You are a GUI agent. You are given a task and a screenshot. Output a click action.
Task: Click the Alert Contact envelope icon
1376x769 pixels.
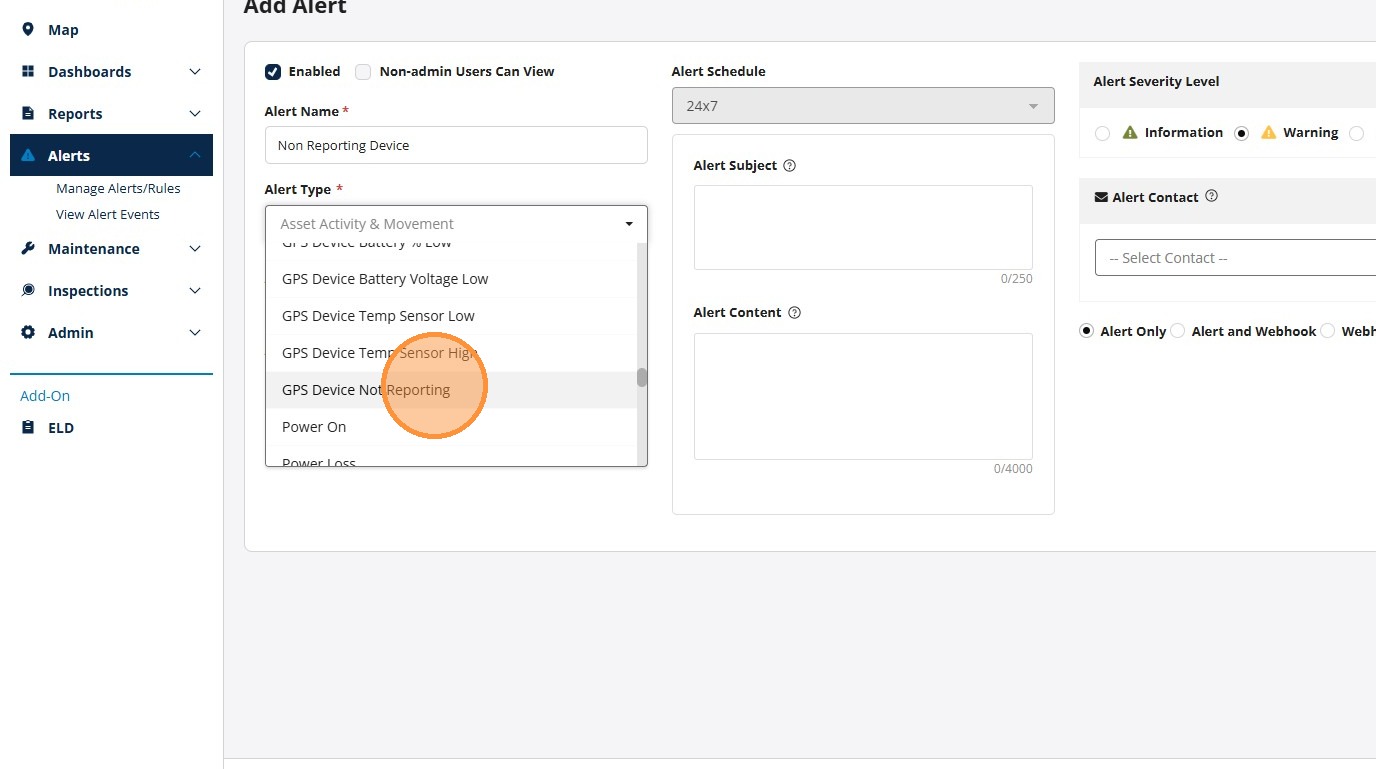1101,198
